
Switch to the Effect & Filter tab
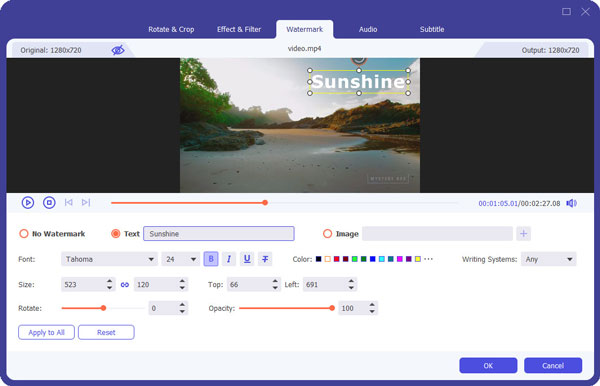pos(239,29)
